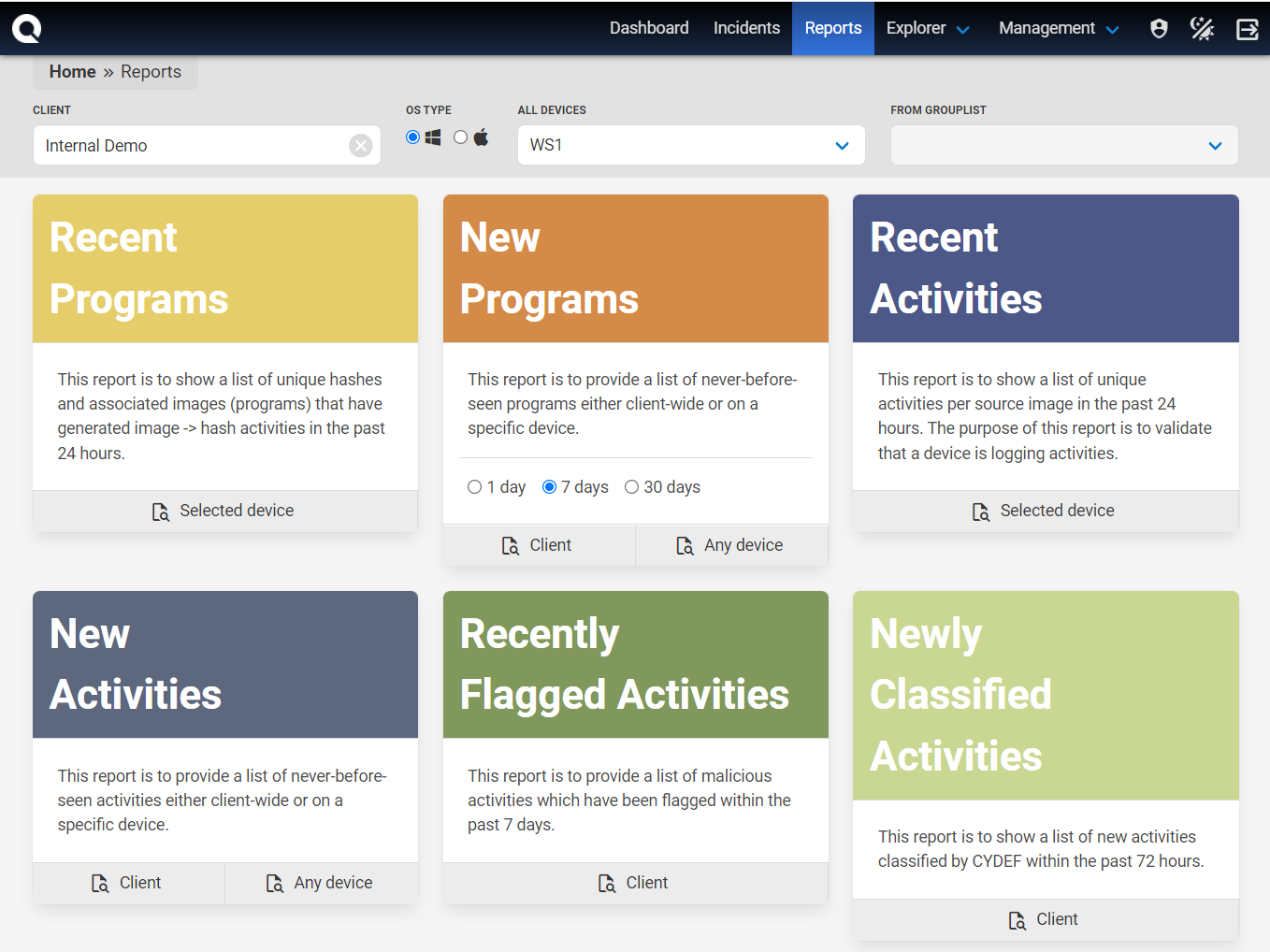Click the magic wand icon in the header
The height and width of the screenshot is (952, 1270).
coord(1202,29)
